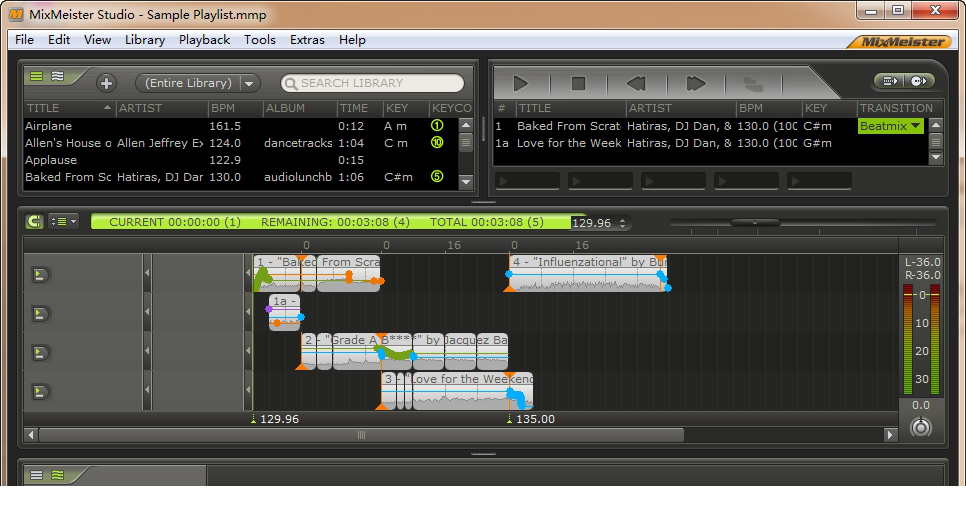Image resolution: width=966 pixels, height=505 pixels.
Task: Collapse second track's header arrow
Action: click(147, 312)
